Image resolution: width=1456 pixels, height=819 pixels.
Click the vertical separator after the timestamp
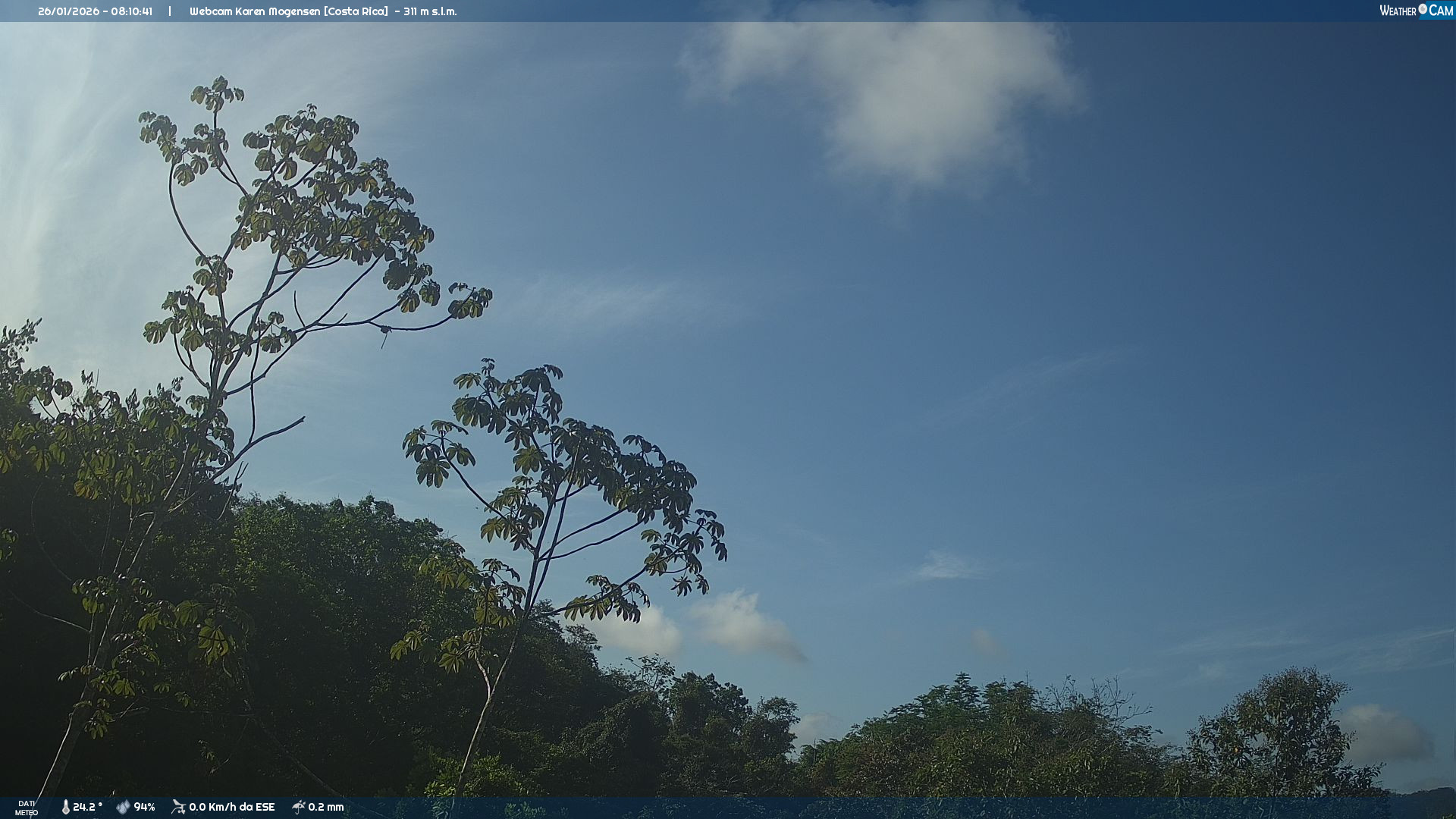[170, 11]
